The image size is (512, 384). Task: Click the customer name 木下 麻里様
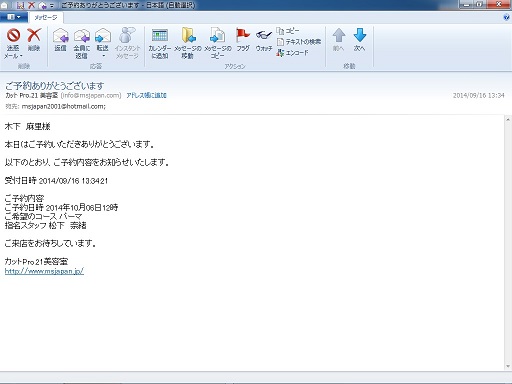coord(27,127)
